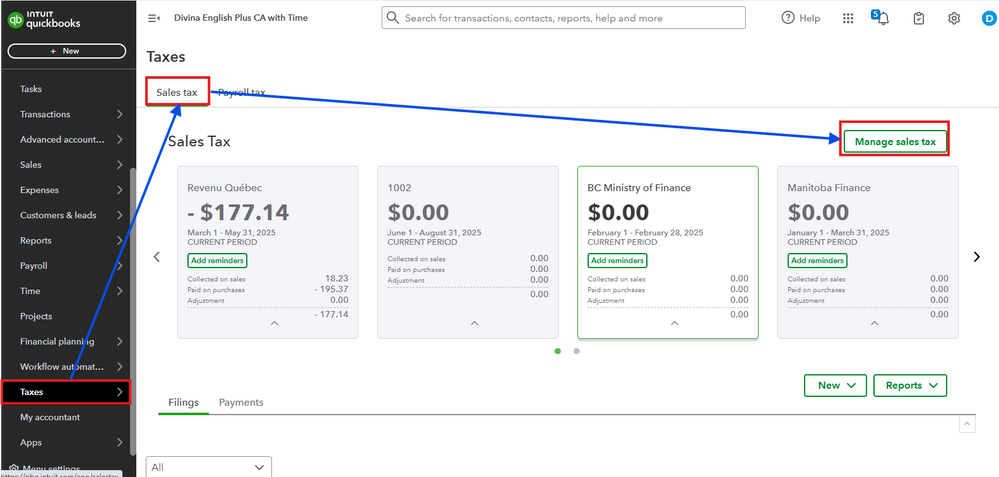
Task: Collapse the left navigation menu icon
Action: click(154, 18)
